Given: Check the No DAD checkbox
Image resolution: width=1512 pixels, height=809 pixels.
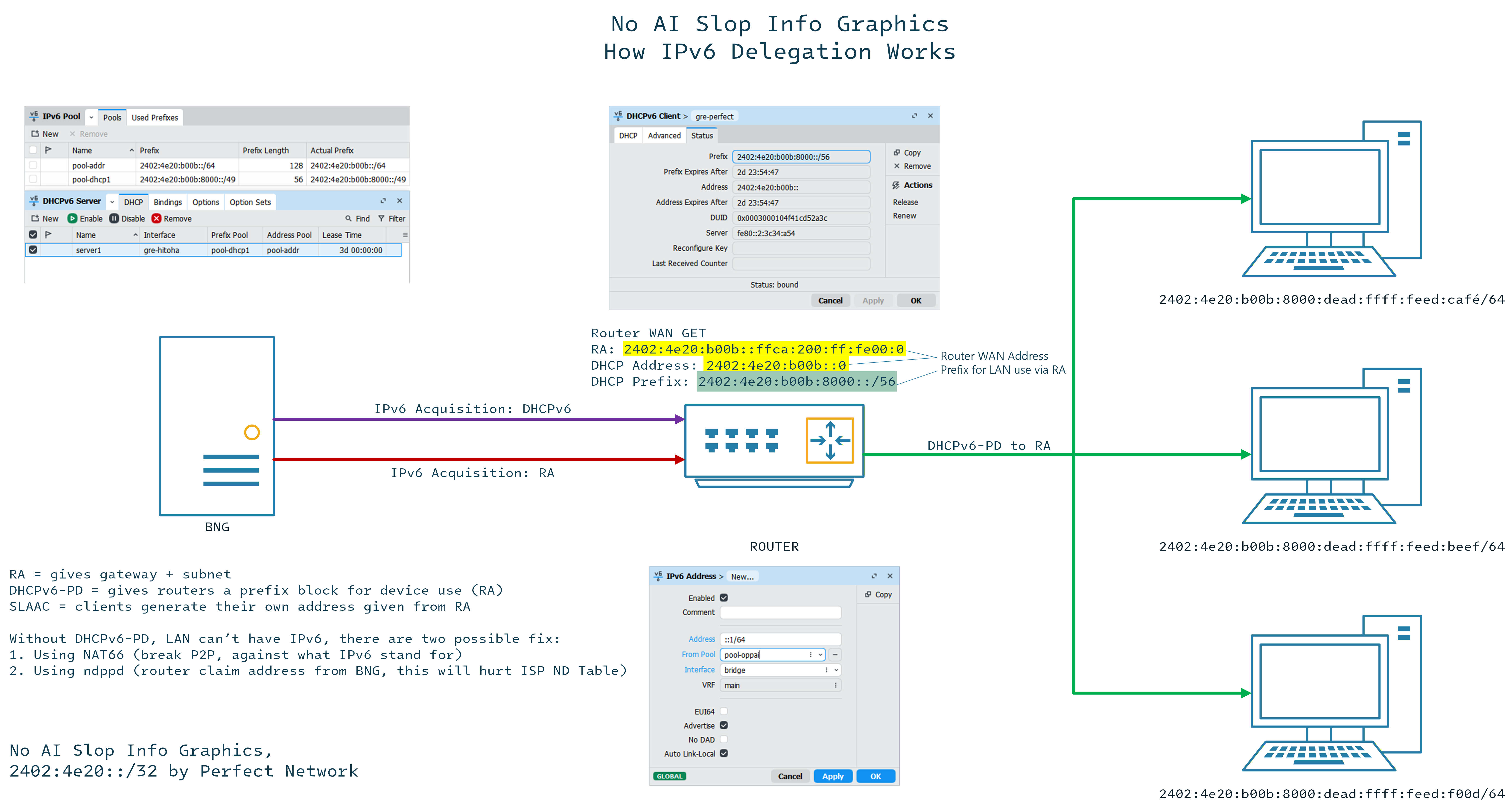Looking at the screenshot, I should 724,740.
